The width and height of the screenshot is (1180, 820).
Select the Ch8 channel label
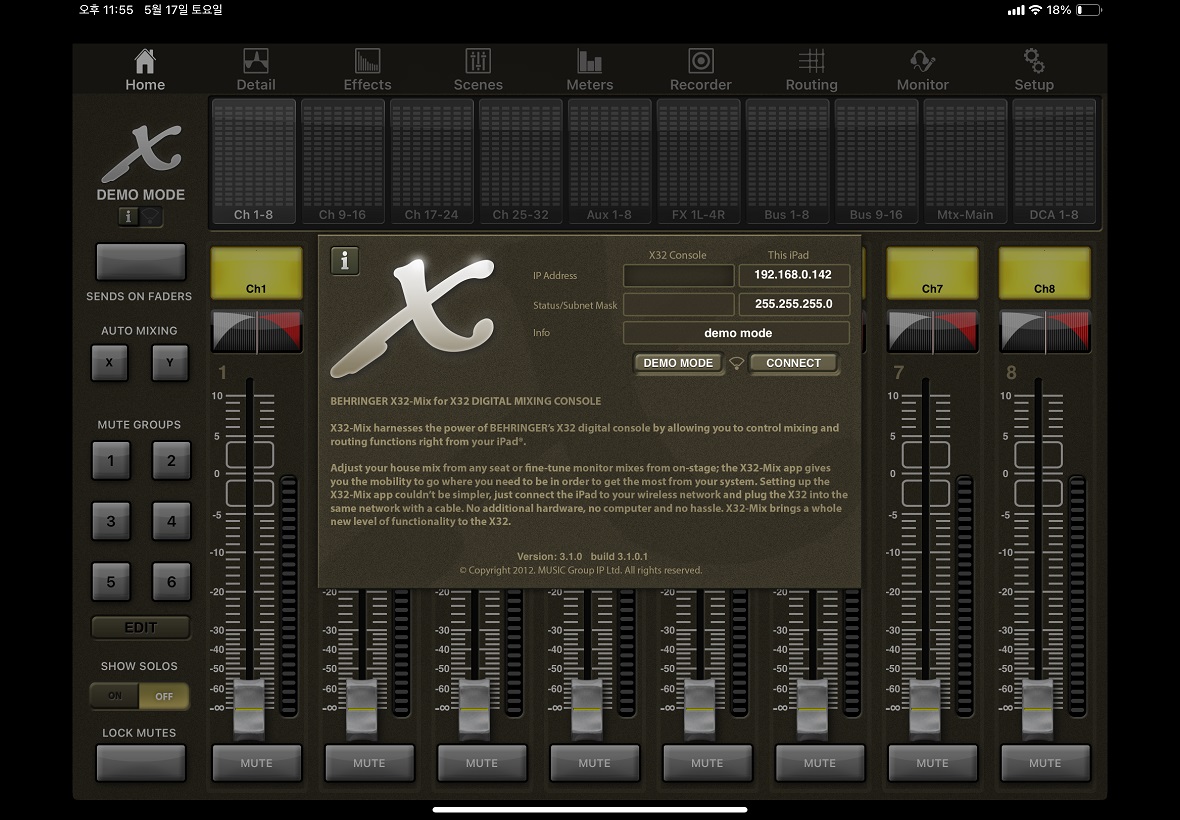coord(1045,273)
